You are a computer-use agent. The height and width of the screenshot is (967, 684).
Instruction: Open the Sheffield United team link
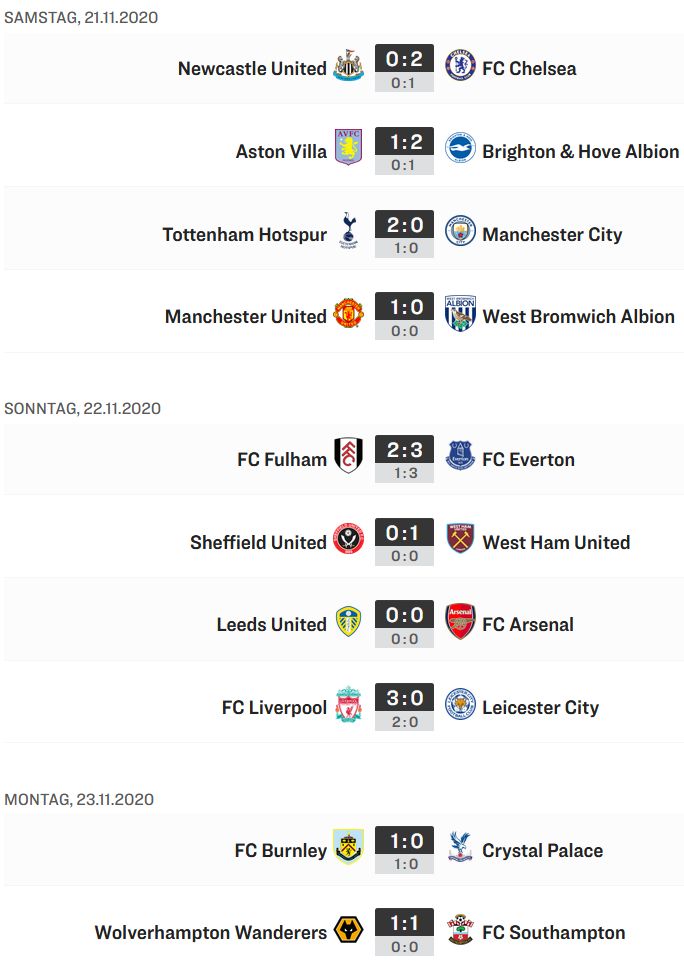coord(258,542)
